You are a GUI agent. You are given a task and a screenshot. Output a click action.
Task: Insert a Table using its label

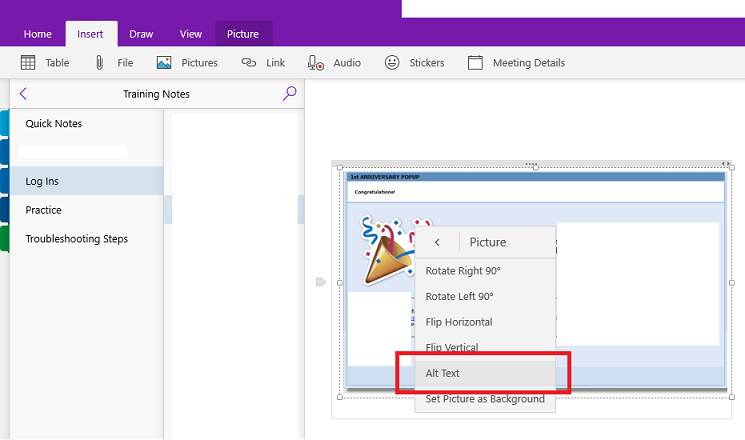[57, 63]
